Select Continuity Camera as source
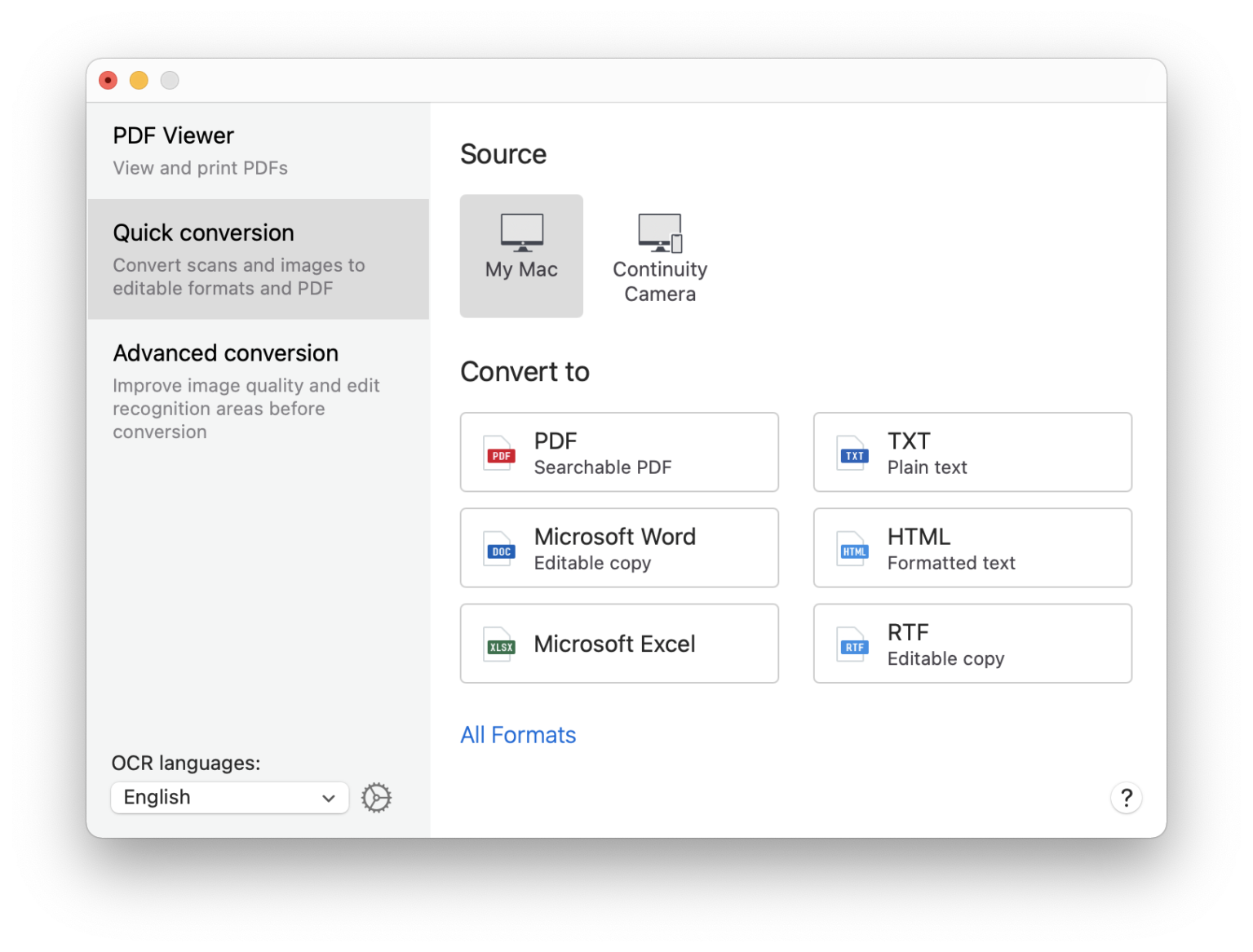This screenshot has width=1253, height=952. click(x=660, y=256)
